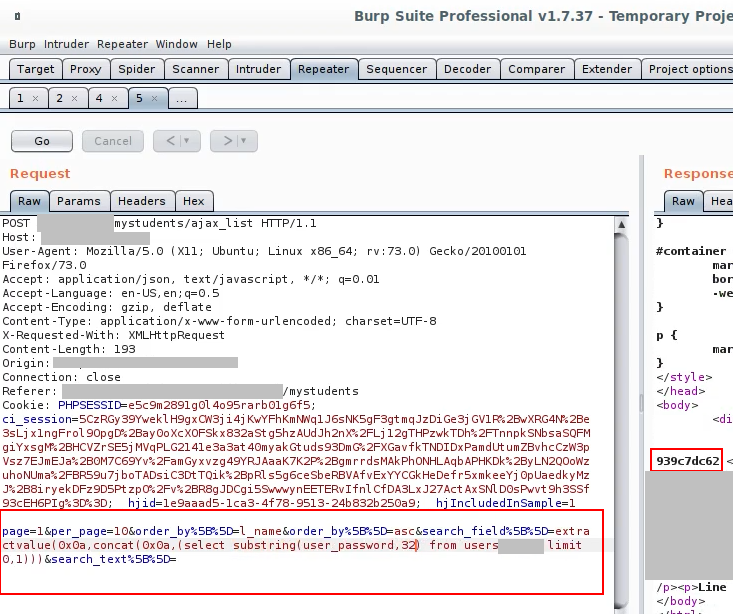
Task: Click the 939c7dc62 value in response
Action: coord(687,461)
